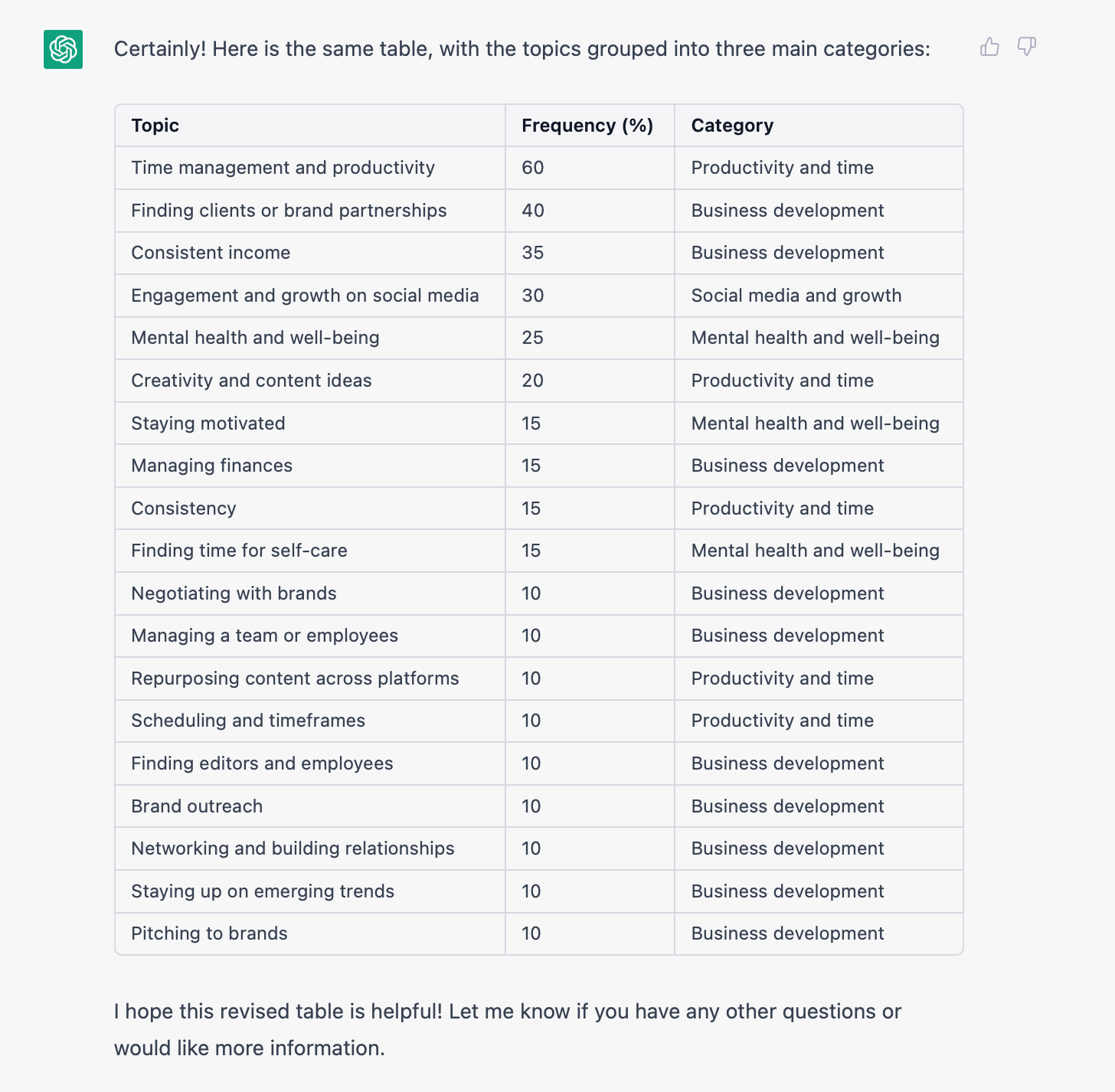1115x1092 pixels.
Task: Click the Category column header
Action: [x=732, y=126]
